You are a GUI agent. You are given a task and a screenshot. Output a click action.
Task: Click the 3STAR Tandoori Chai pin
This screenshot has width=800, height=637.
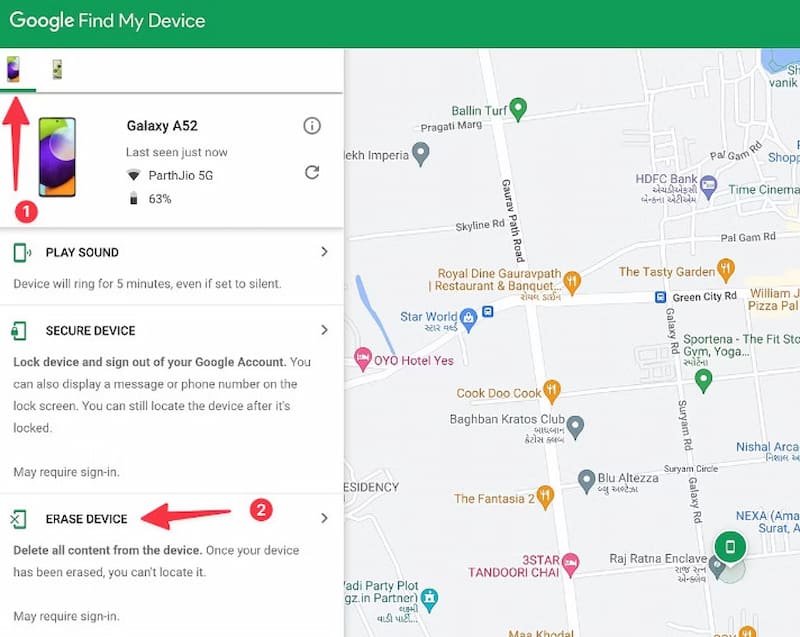point(570,566)
